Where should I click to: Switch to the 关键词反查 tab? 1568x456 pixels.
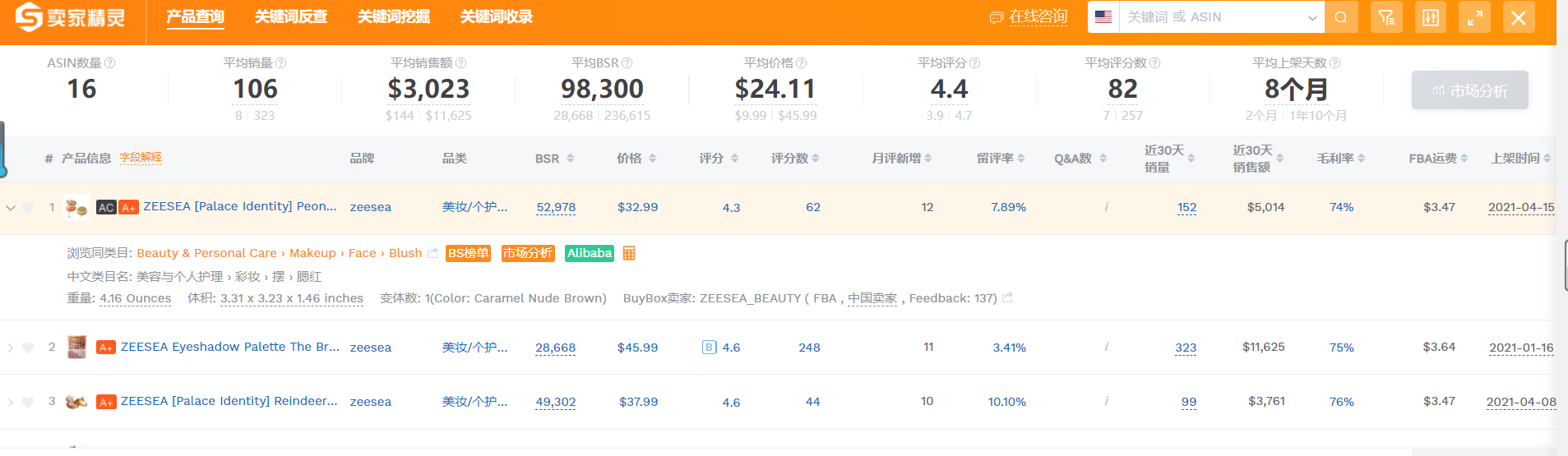[x=290, y=17]
